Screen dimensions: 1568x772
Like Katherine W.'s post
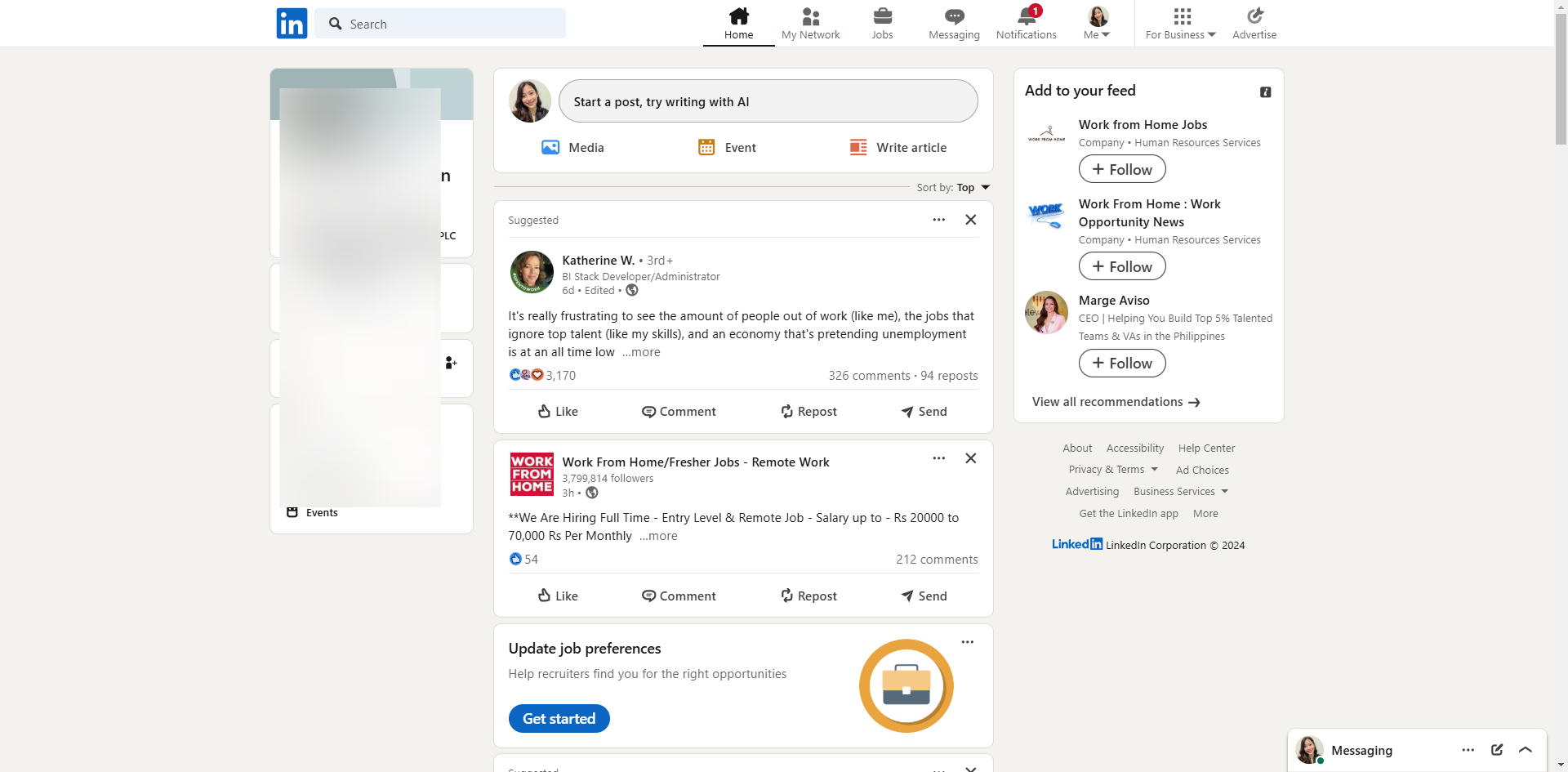point(558,412)
